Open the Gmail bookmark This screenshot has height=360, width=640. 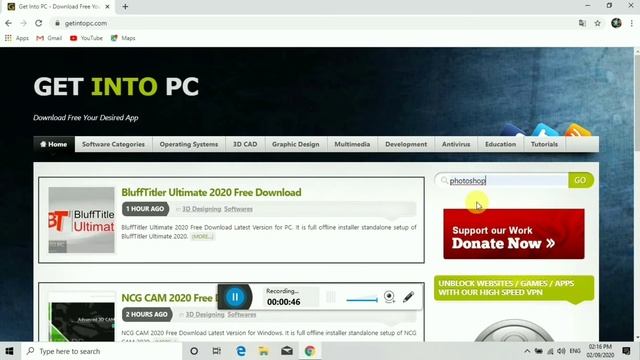click(49, 38)
